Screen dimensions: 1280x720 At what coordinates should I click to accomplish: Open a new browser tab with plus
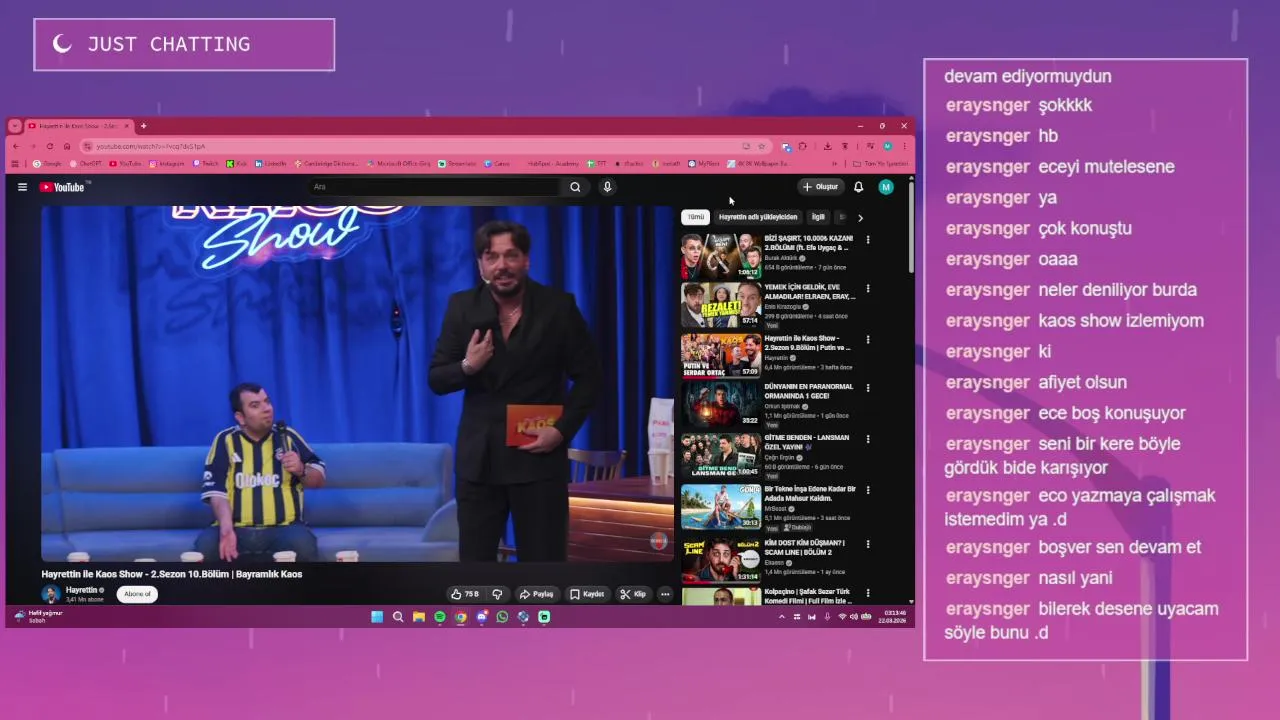143,126
